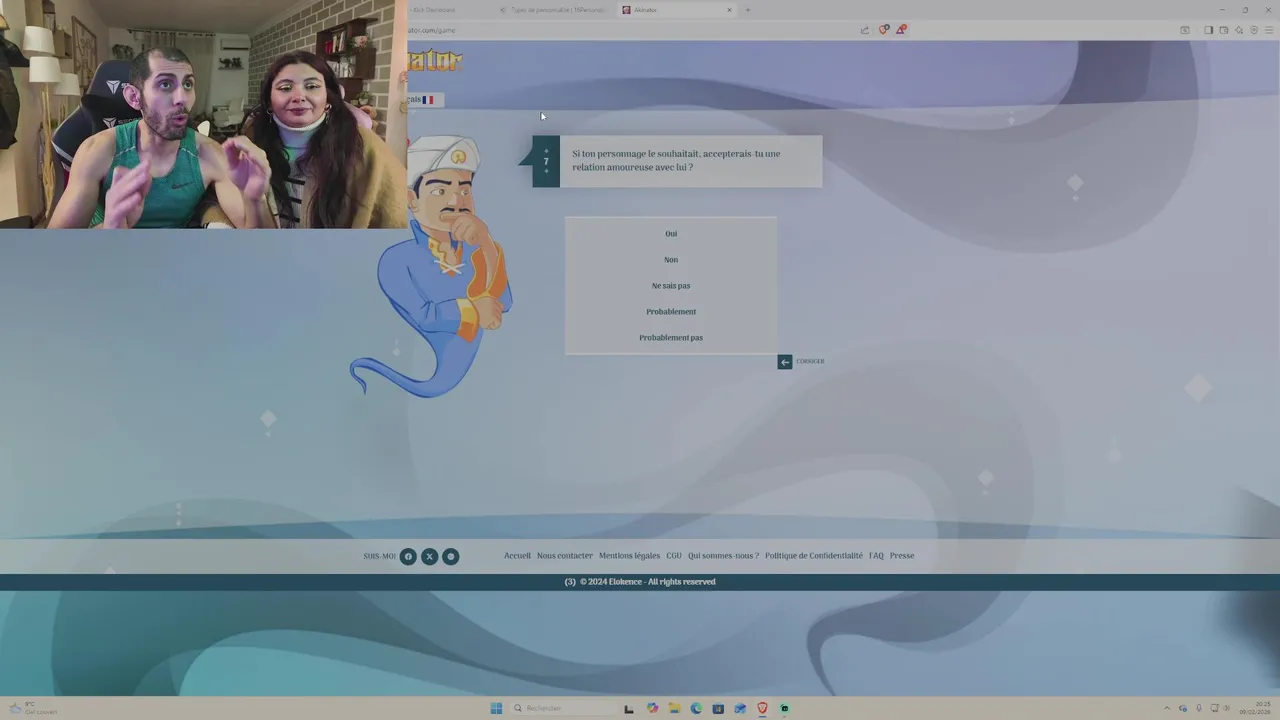Close the Akinator browser tab

point(729,10)
